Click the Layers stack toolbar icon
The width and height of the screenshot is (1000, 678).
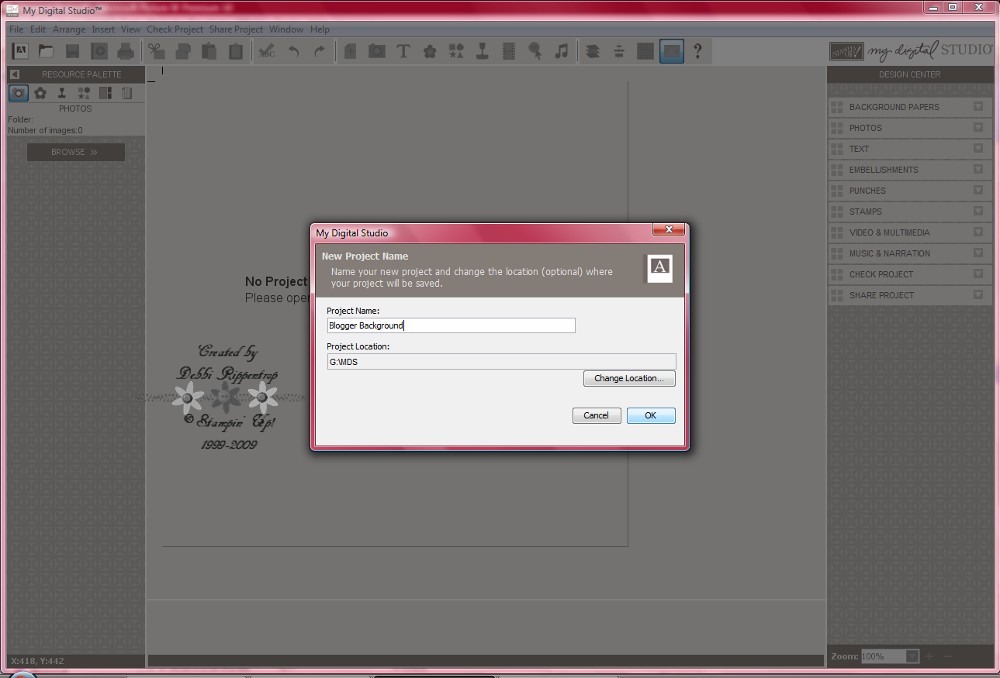coord(592,51)
